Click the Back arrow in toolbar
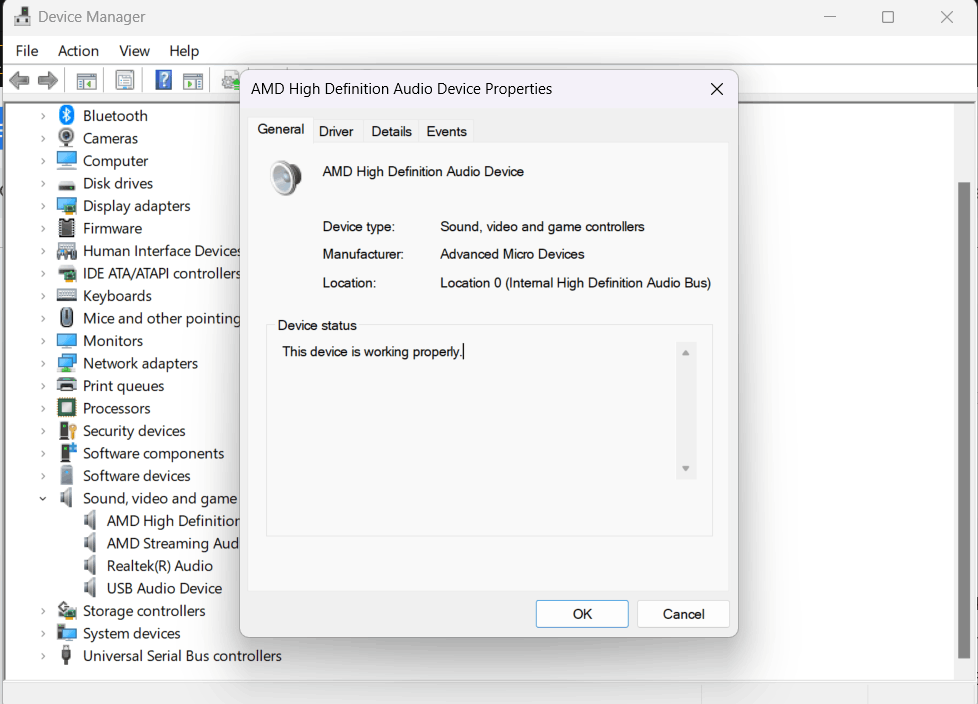 click(x=19, y=80)
